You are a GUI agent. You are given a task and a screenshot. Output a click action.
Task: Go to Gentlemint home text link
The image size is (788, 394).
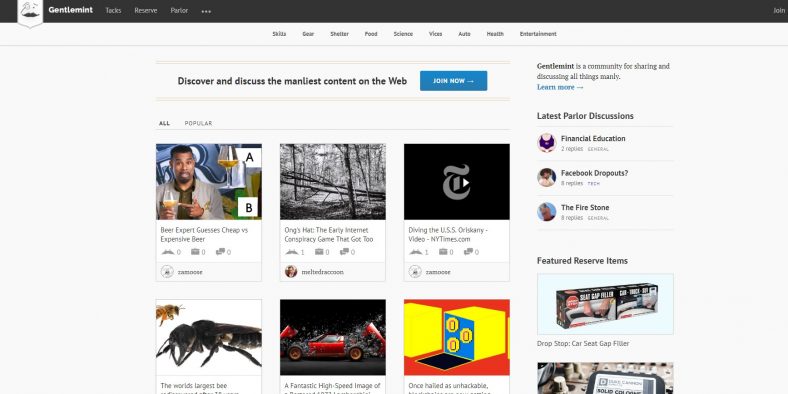click(x=70, y=10)
